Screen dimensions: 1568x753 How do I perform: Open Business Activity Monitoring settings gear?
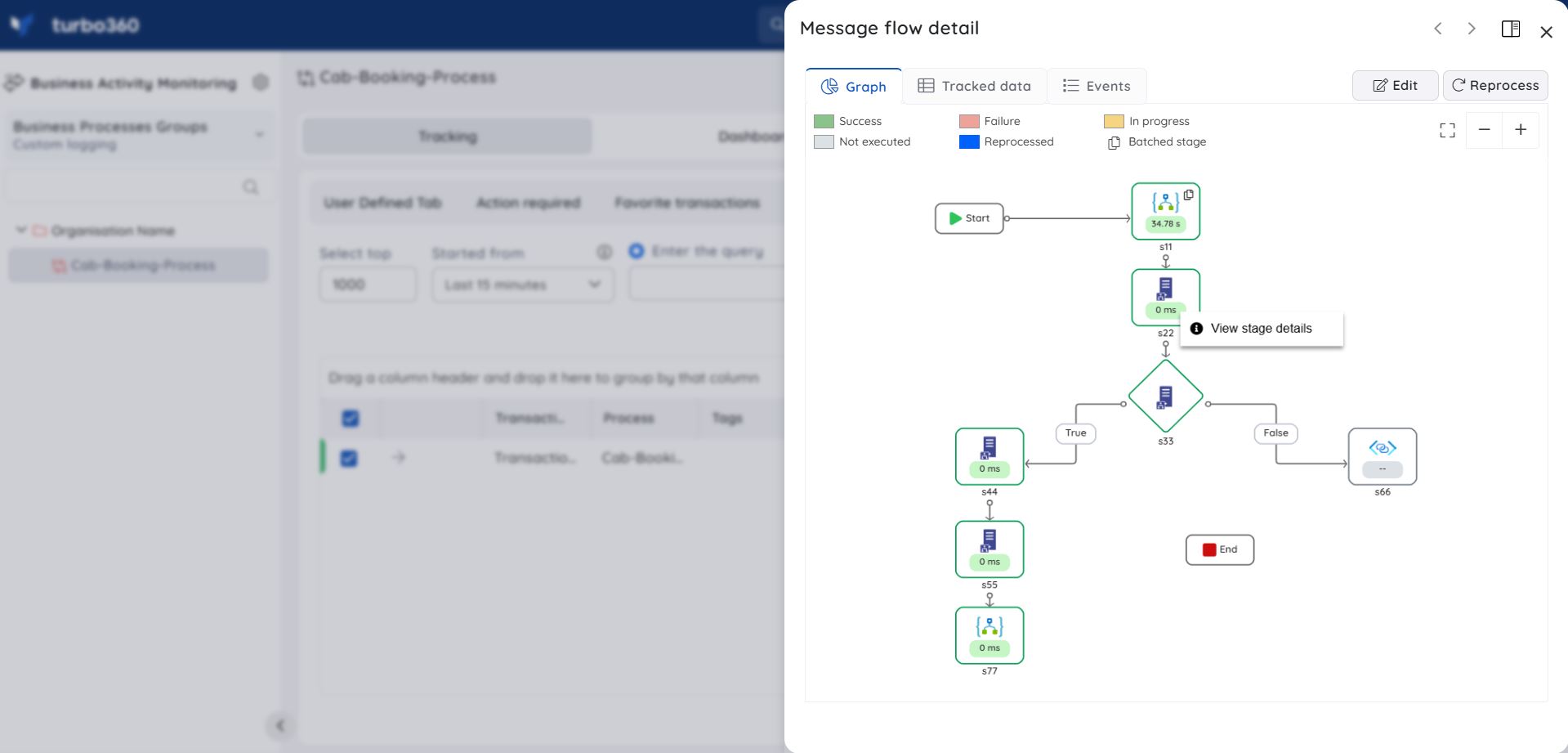[x=261, y=83]
